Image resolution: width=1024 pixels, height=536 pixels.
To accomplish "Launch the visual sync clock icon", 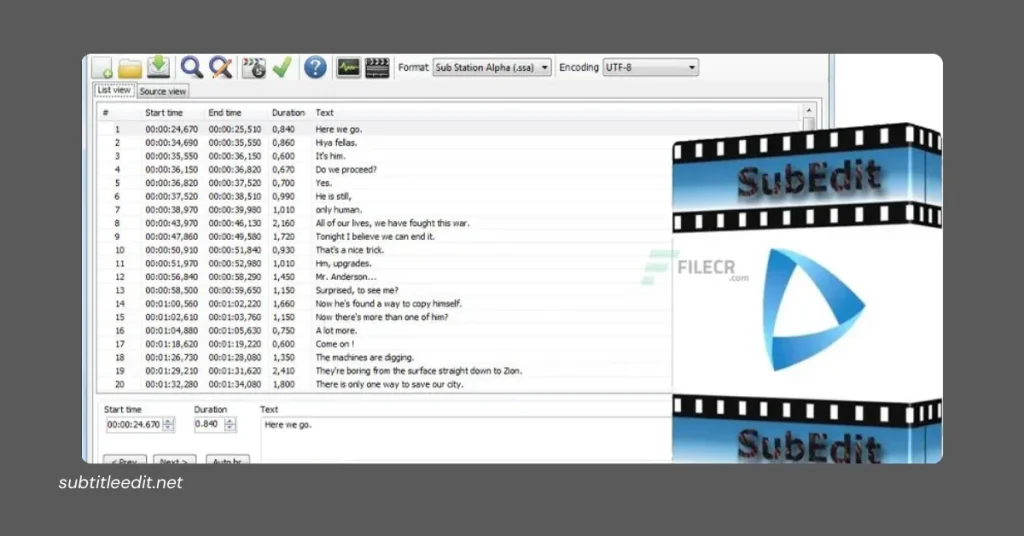I will coord(254,67).
